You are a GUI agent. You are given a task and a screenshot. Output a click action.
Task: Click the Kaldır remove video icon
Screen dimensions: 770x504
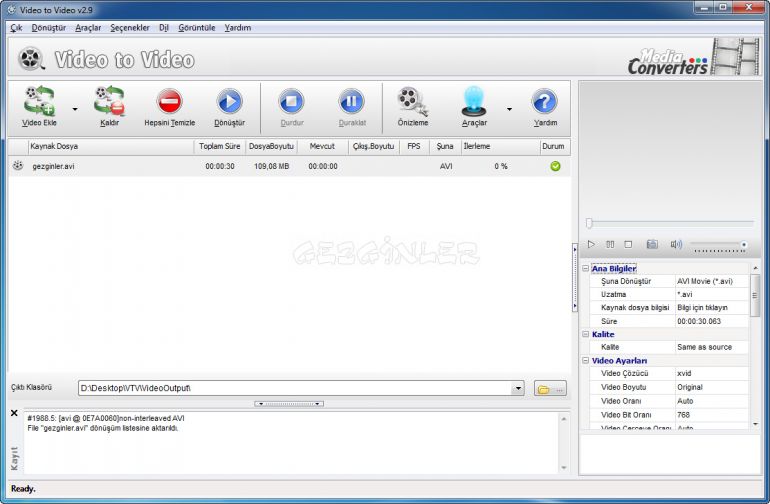click(x=110, y=101)
